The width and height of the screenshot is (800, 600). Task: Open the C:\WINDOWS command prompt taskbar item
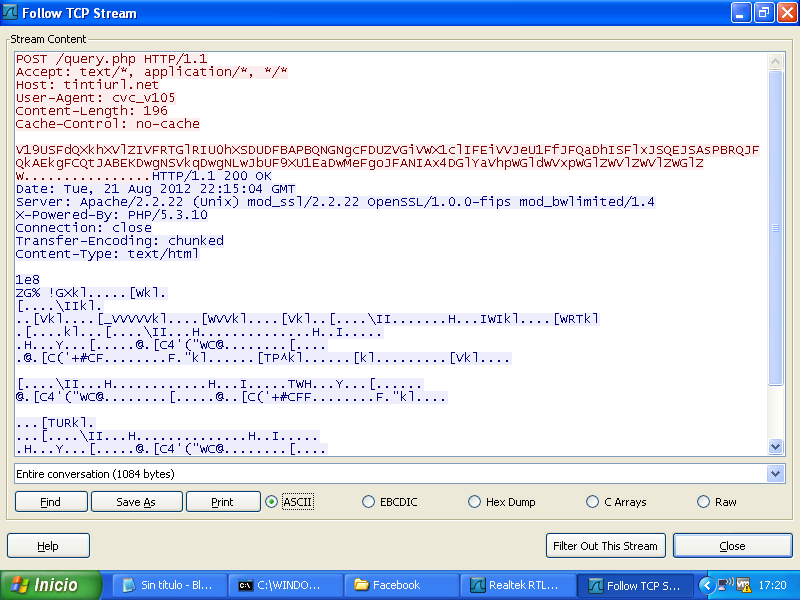[x=284, y=585]
